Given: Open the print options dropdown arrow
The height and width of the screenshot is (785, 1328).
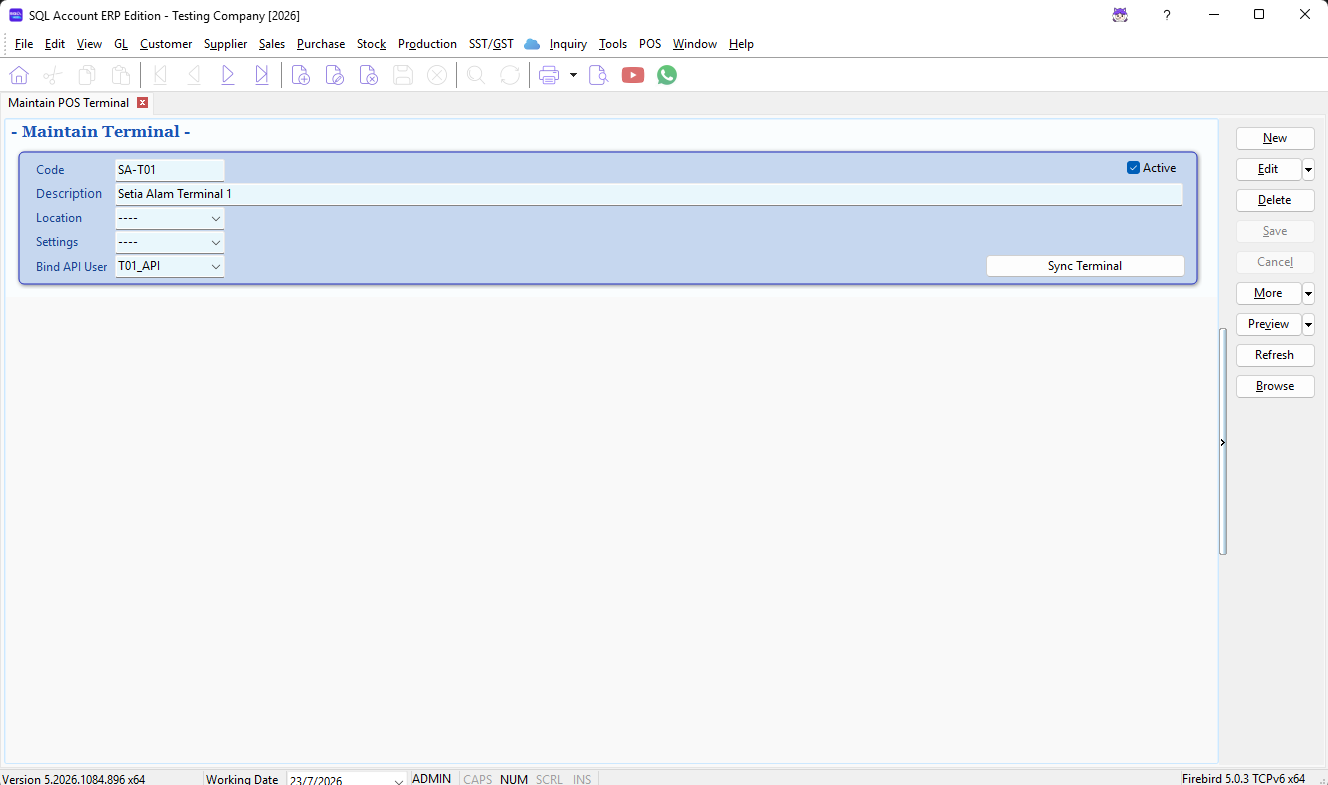Looking at the screenshot, I should 573,75.
